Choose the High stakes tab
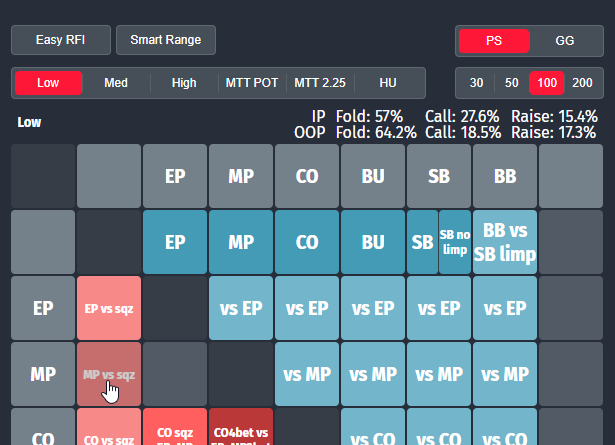This screenshot has width=615, height=445. [184, 83]
